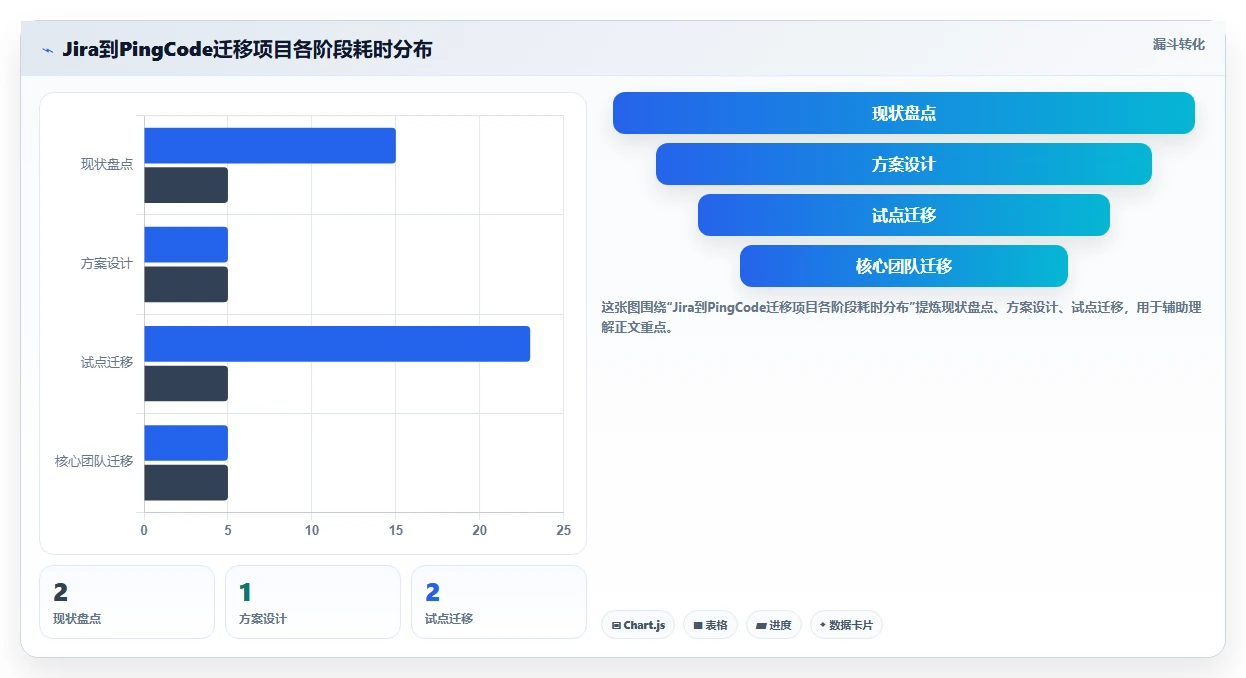Viewport: 1246px width, 678px height.
Task: Click the lightning icon beside the title
Action: [x=48, y=50]
